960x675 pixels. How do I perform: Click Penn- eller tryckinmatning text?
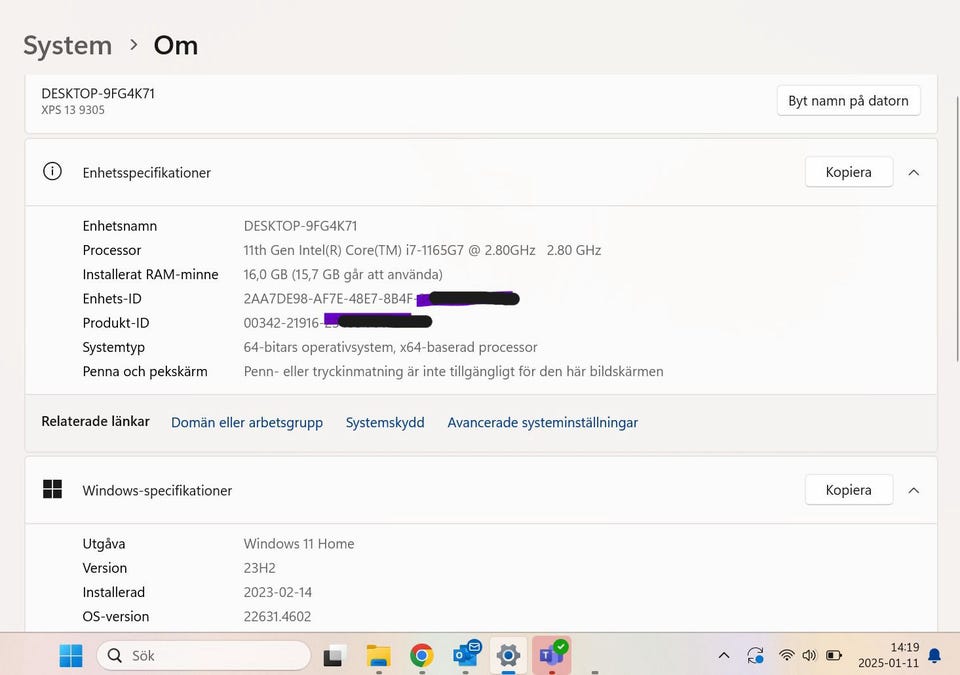pos(454,372)
